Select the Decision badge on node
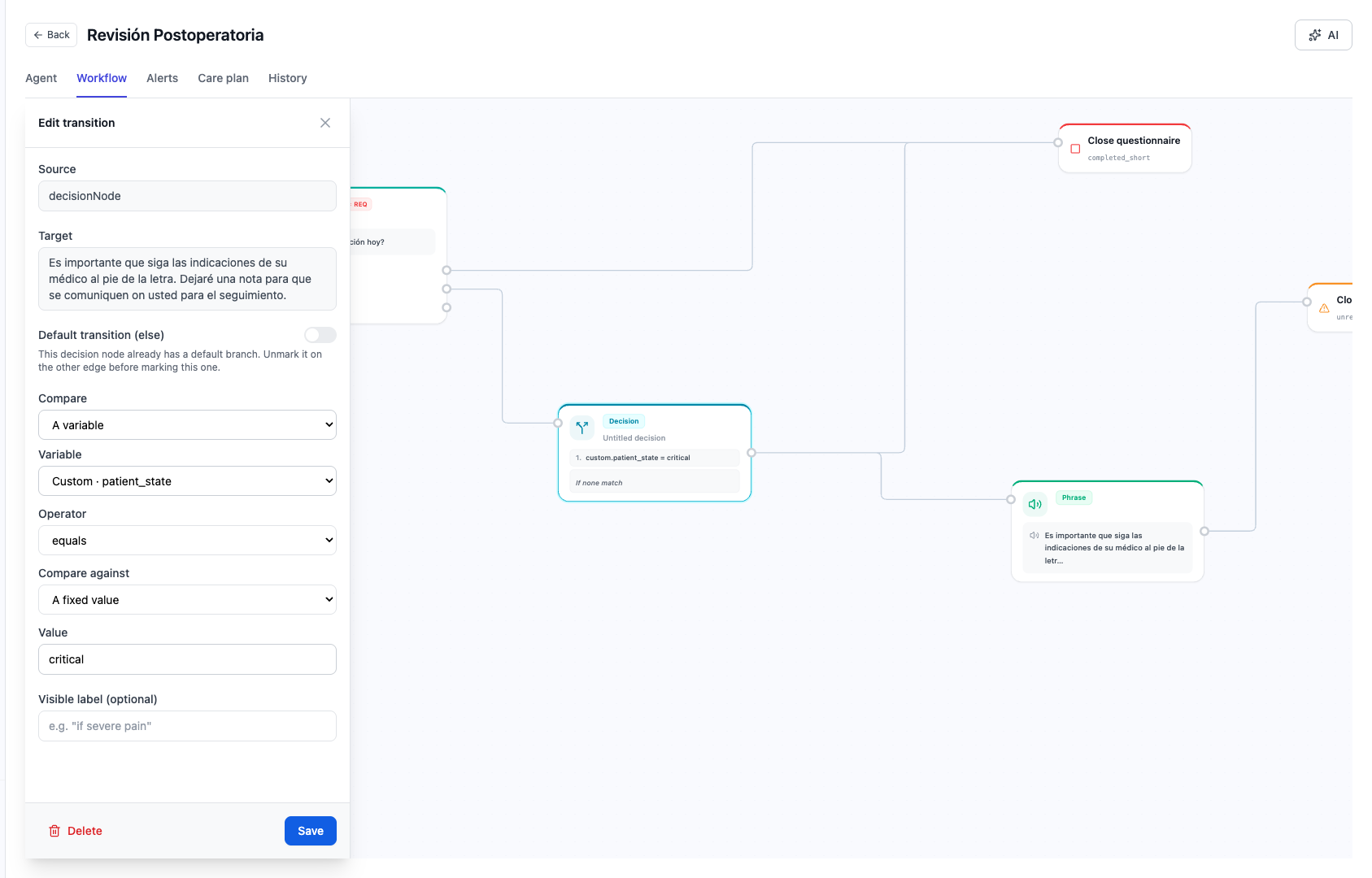This screenshot has width=1372, height=878. click(624, 421)
